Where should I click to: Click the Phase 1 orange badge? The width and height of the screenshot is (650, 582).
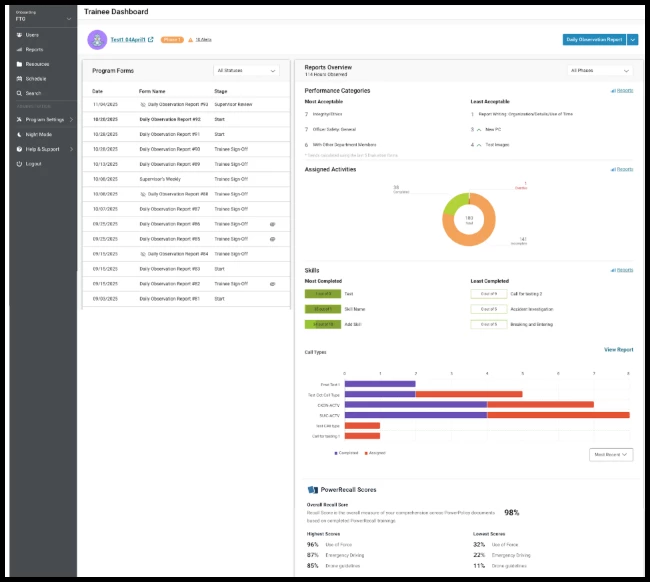(172, 40)
